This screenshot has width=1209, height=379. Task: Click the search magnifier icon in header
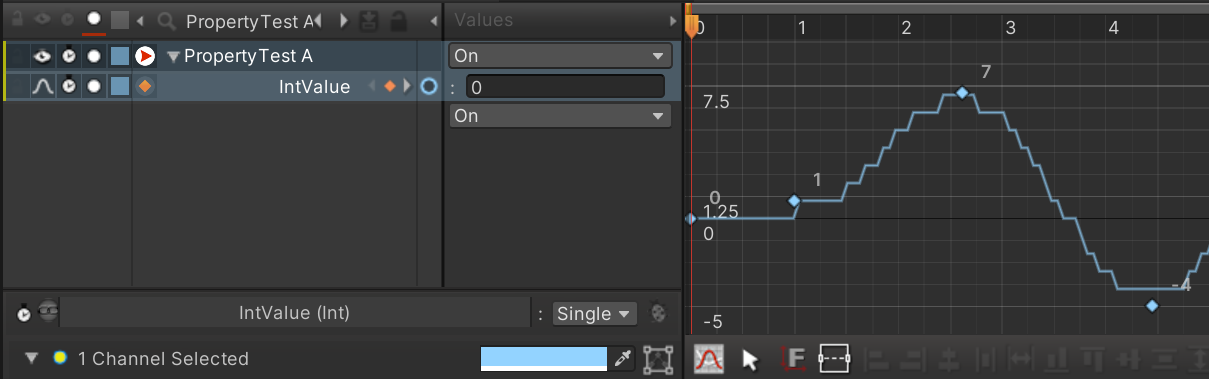(168, 20)
